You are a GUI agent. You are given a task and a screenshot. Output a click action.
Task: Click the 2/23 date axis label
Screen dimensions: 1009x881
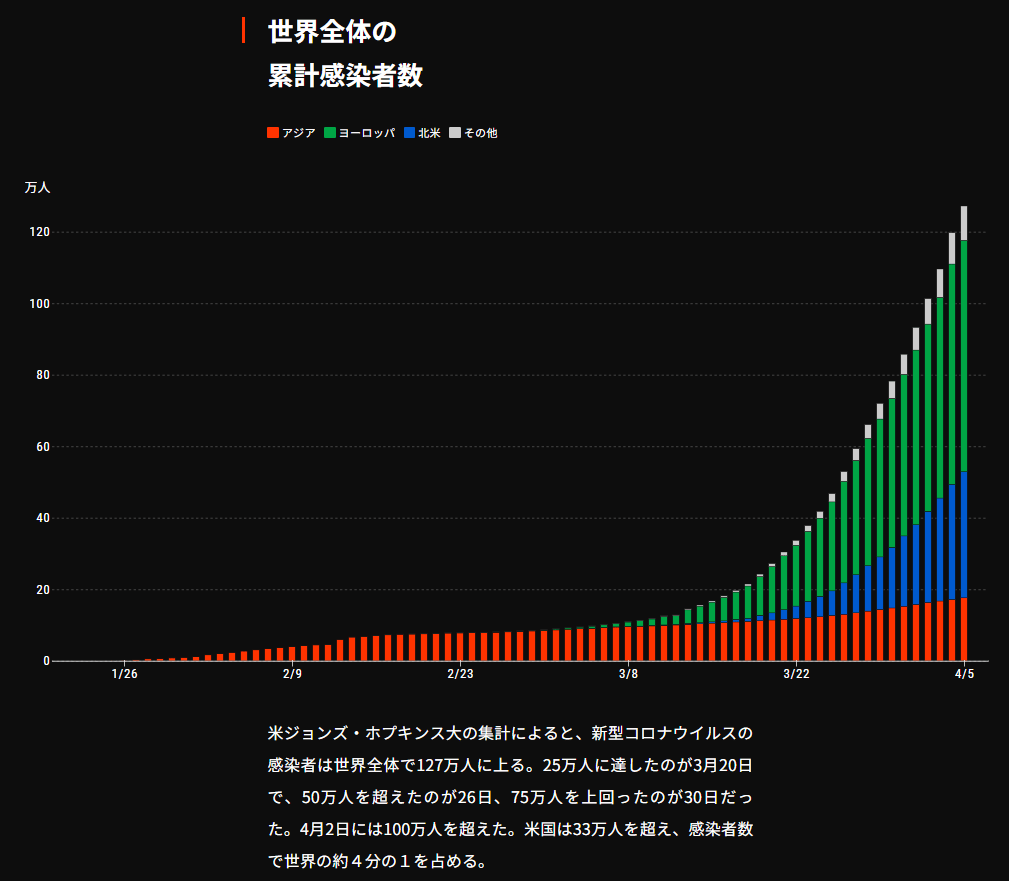[460, 674]
